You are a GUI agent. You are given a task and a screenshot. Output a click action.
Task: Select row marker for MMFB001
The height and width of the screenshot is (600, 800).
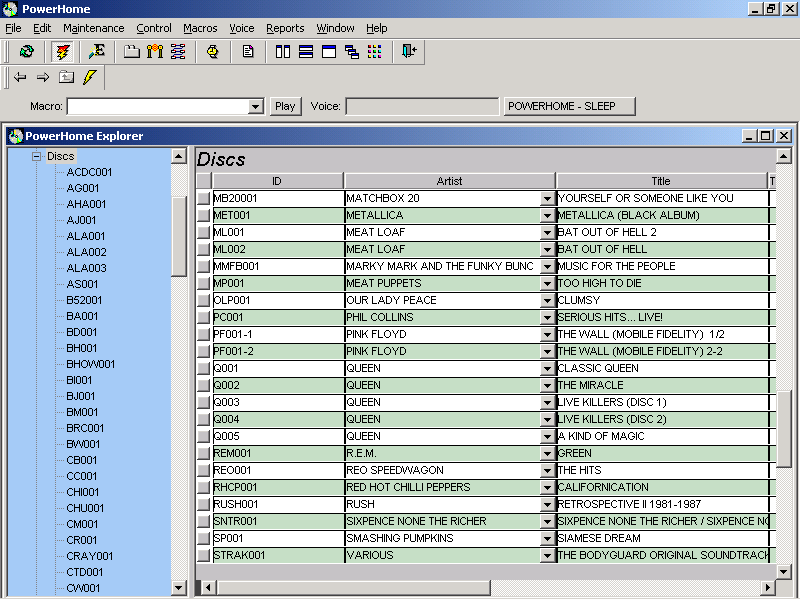(x=204, y=266)
